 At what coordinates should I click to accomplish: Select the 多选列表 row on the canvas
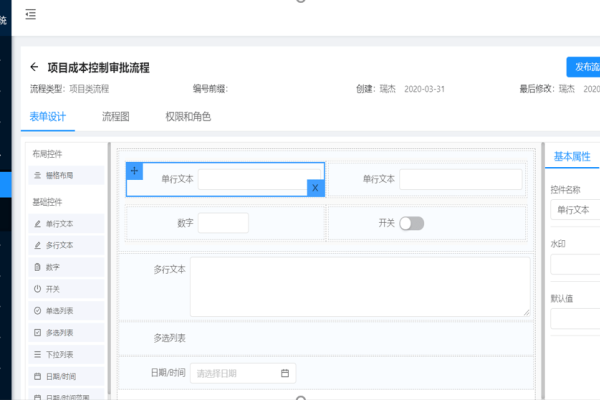click(326, 338)
